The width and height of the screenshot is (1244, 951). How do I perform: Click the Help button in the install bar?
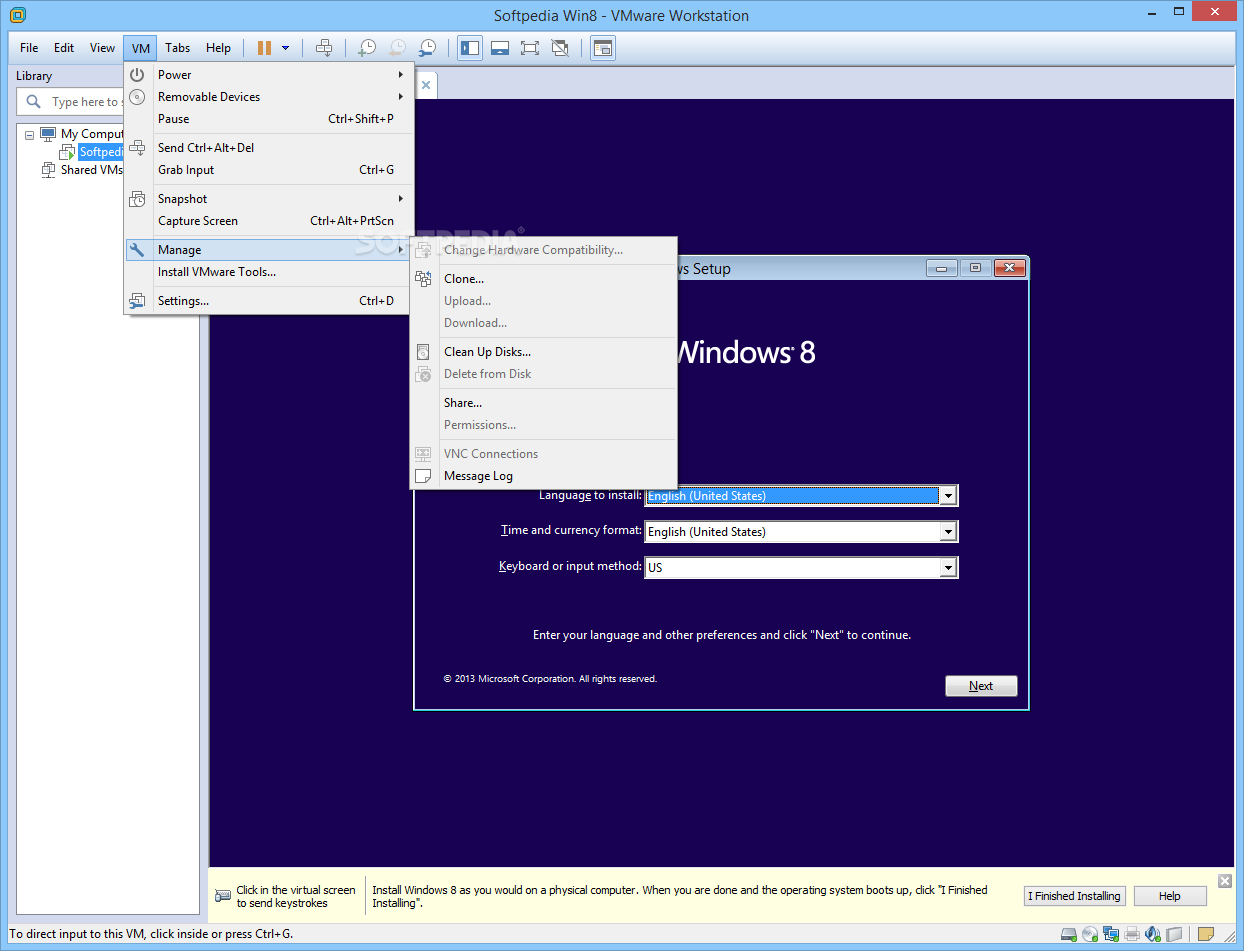[x=1170, y=896]
